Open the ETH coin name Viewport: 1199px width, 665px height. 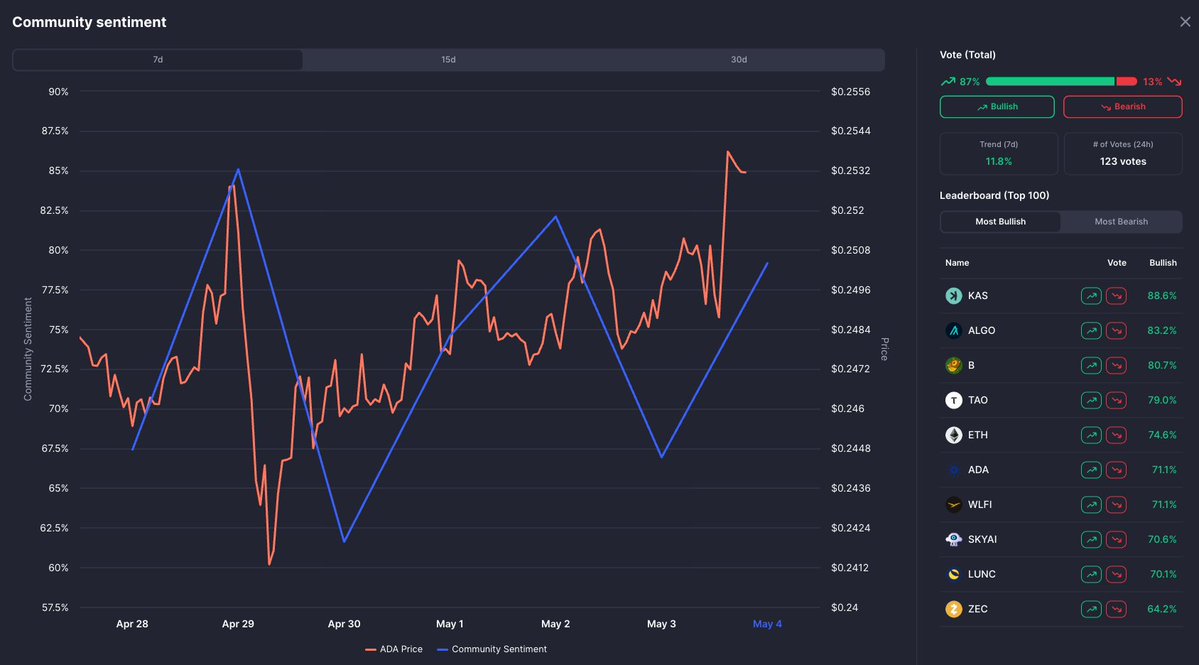[x=978, y=435]
